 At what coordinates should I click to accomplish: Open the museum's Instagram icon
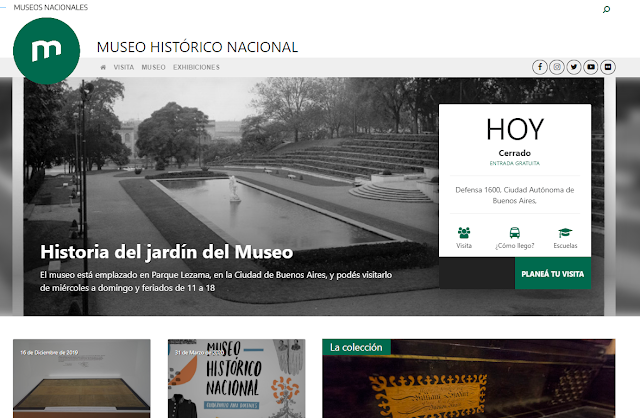557,67
